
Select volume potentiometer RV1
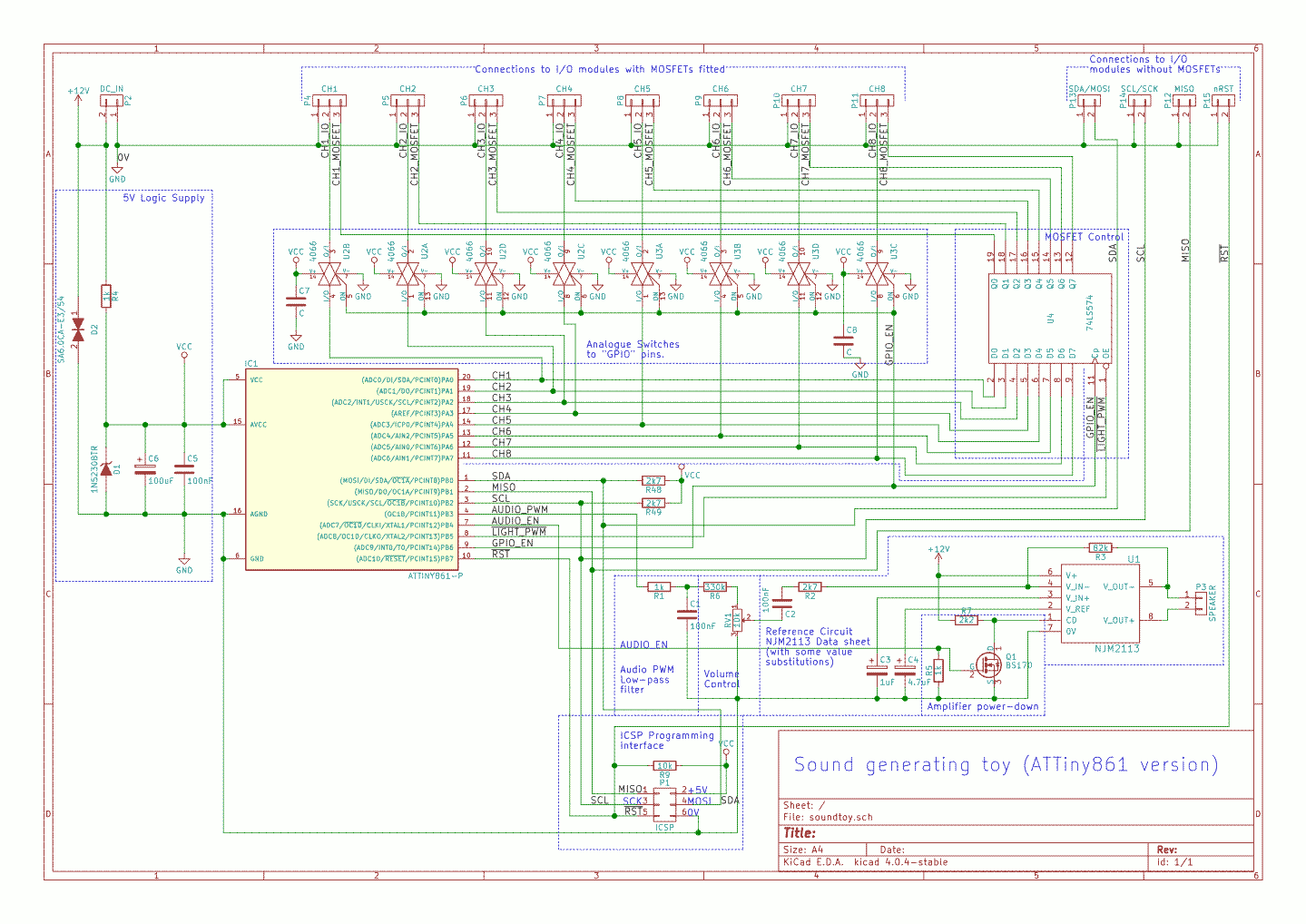pyautogui.click(x=738, y=620)
